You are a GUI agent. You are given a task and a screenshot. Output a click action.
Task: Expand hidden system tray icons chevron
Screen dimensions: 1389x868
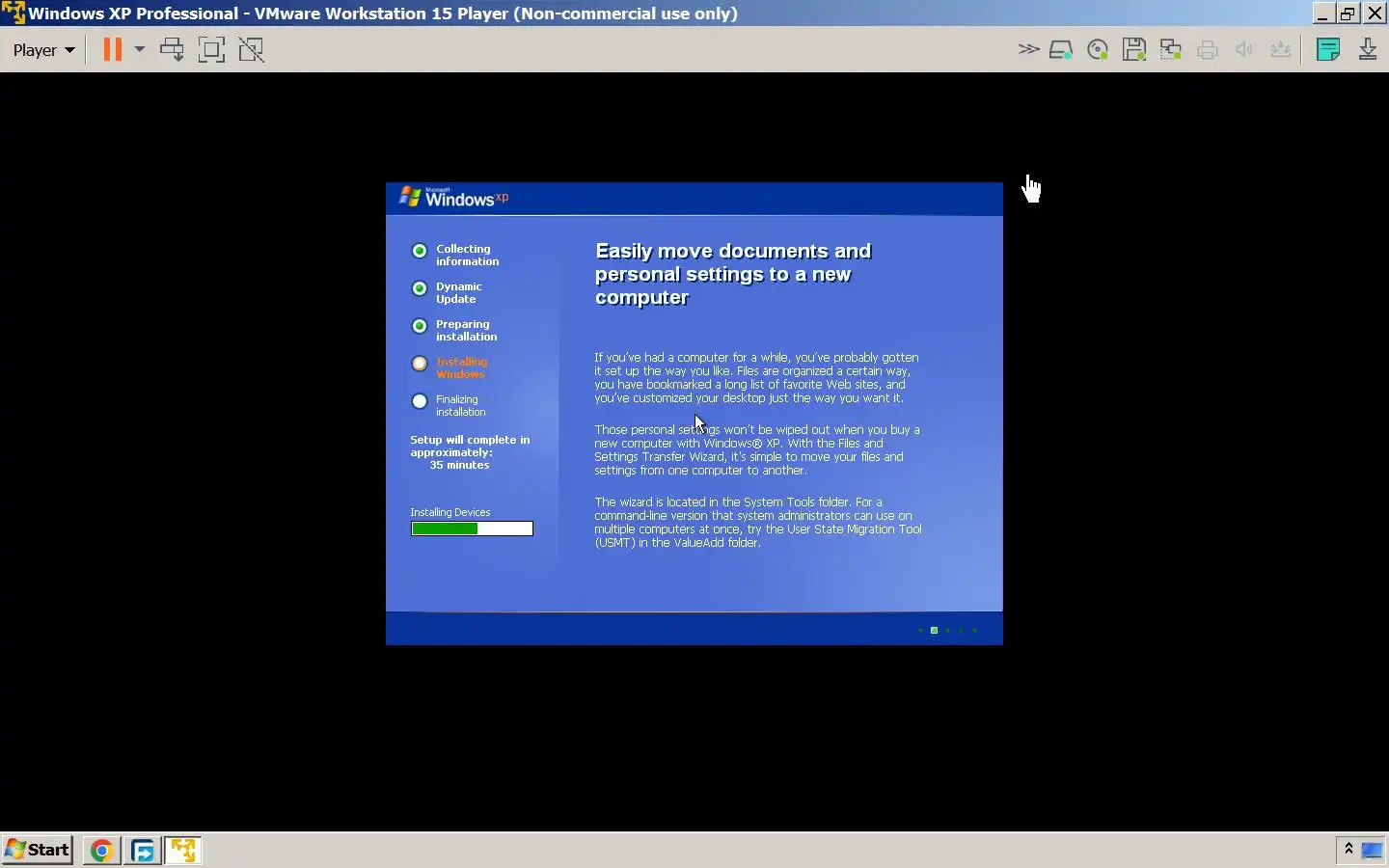pos(1348,849)
